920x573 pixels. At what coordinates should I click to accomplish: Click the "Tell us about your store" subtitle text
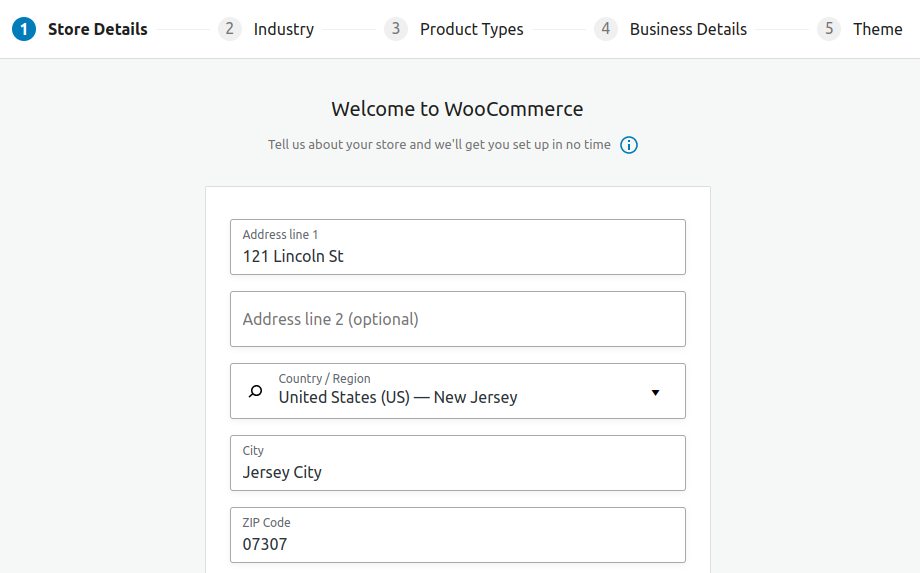(439, 145)
